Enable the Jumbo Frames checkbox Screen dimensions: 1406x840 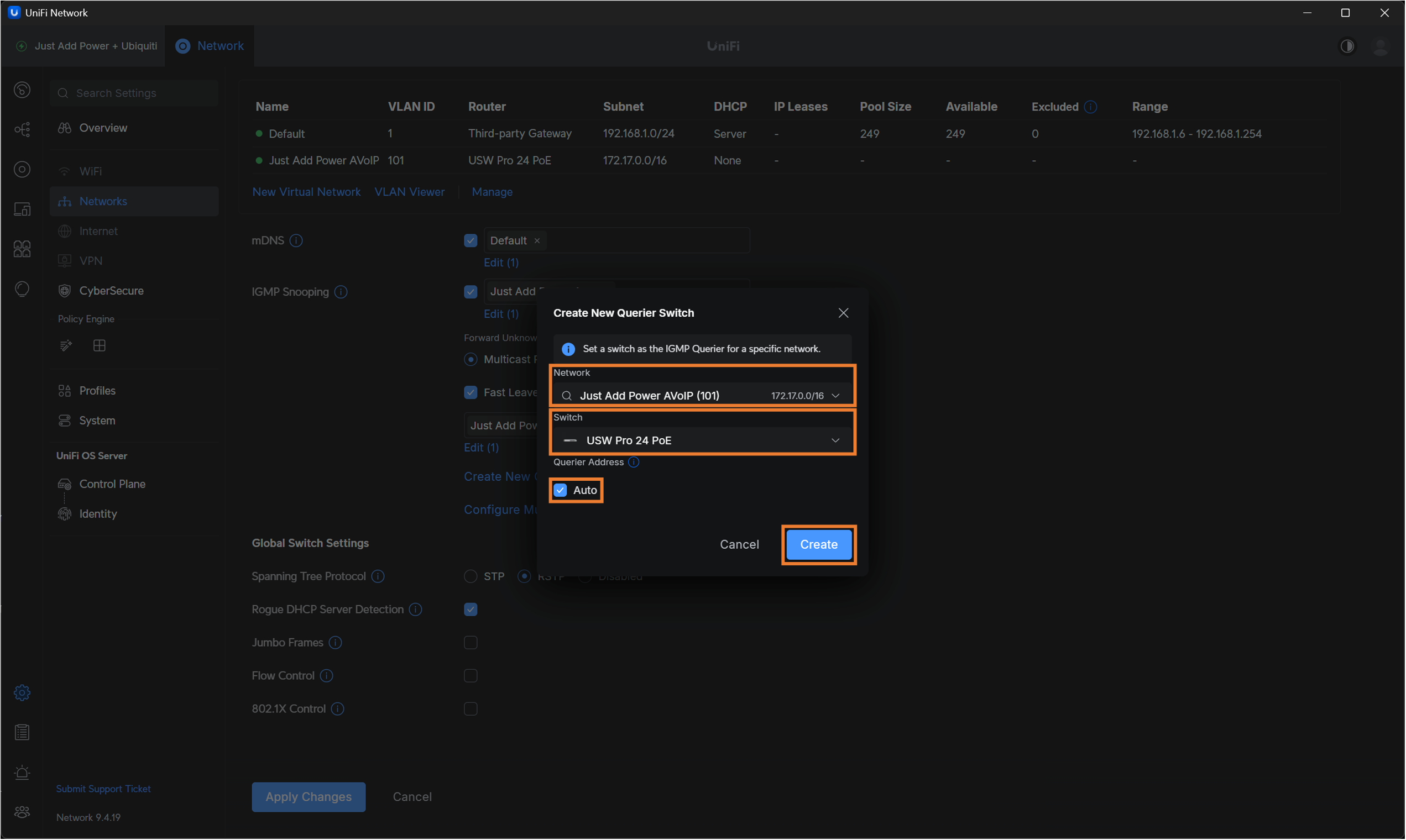coord(470,643)
